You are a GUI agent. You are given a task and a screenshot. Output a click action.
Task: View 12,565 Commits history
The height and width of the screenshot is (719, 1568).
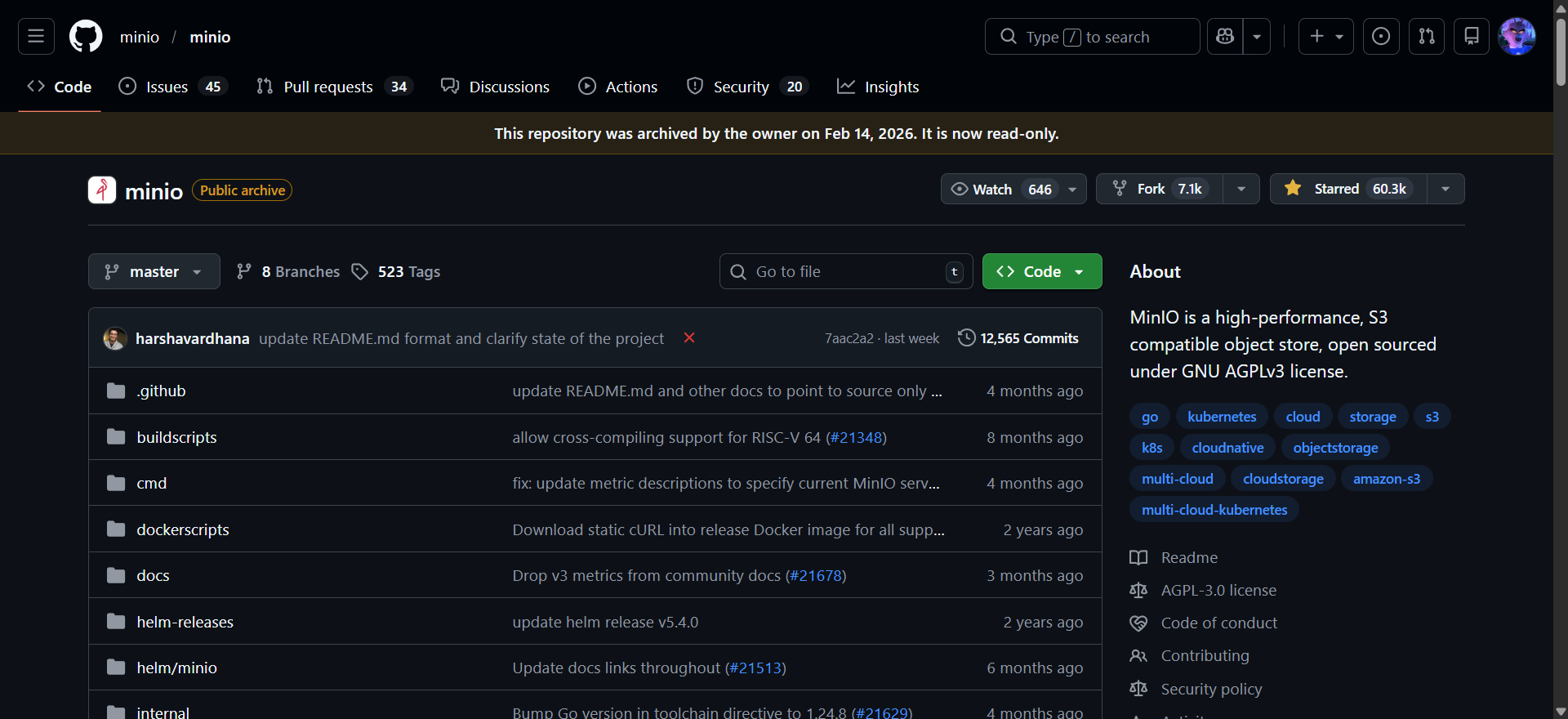tap(1018, 338)
